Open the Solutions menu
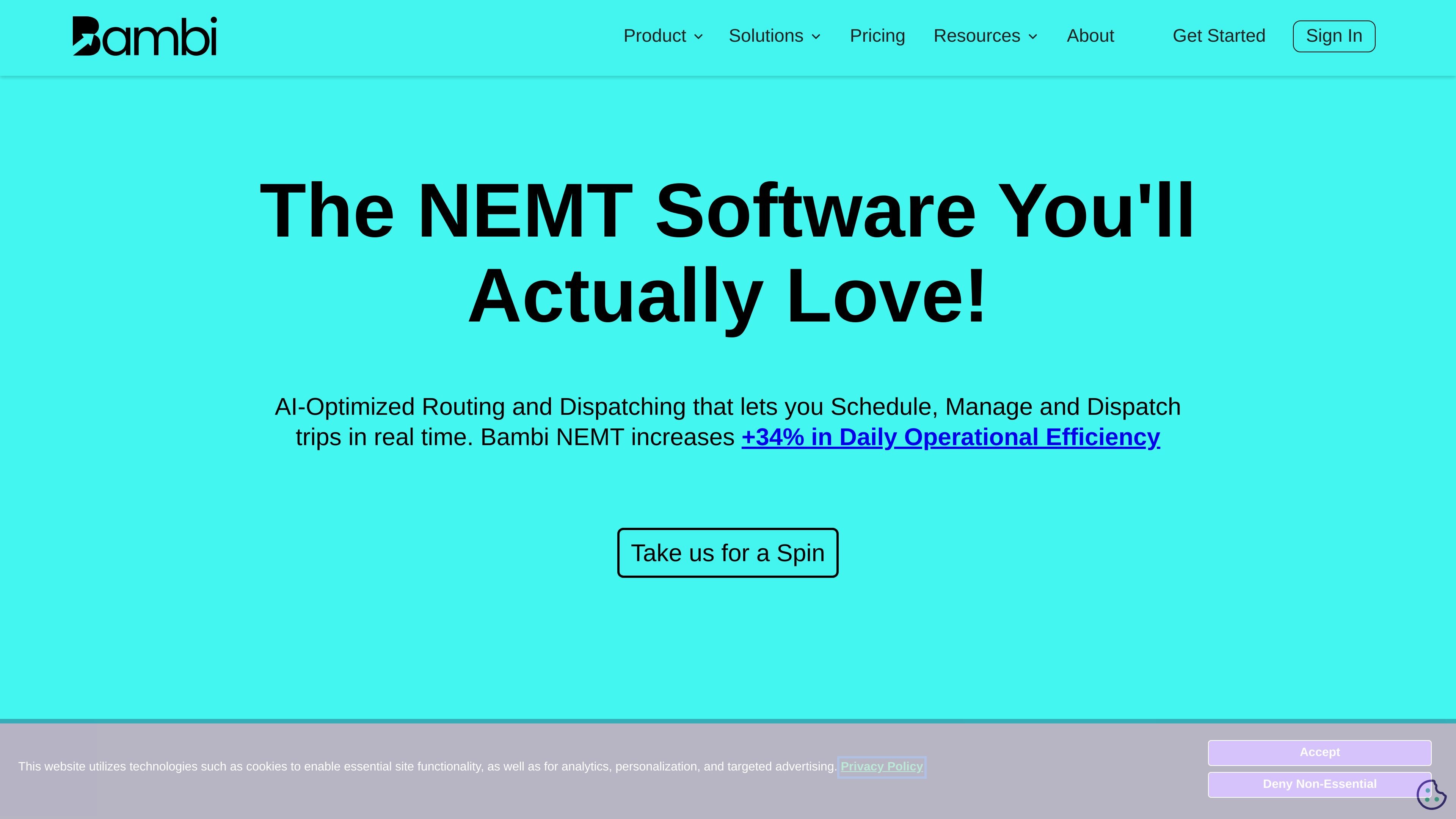Image resolution: width=1456 pixels, height=819 pixels. coord(766,36)
